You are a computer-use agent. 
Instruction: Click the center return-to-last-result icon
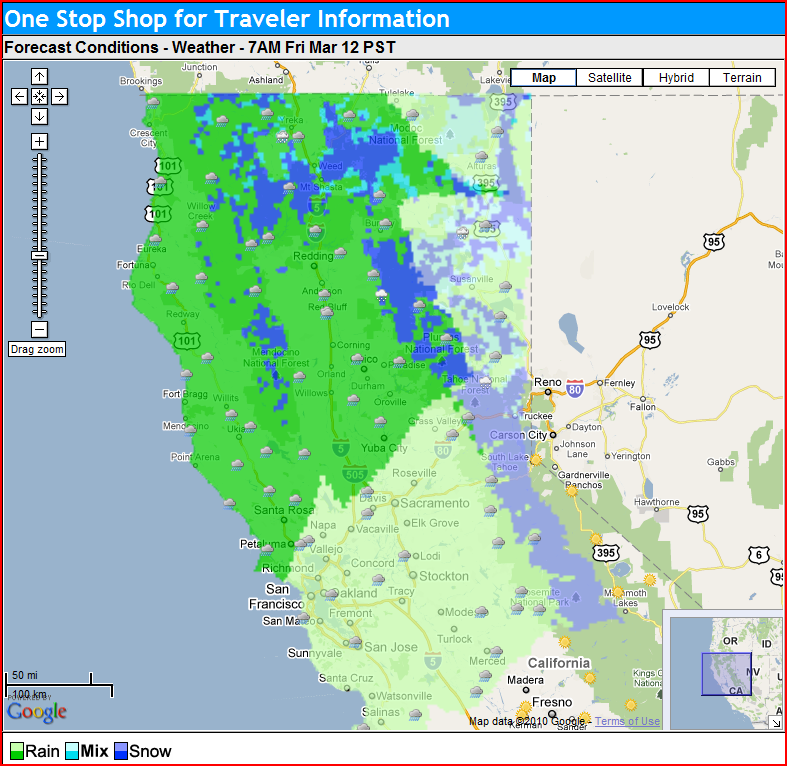39,96
